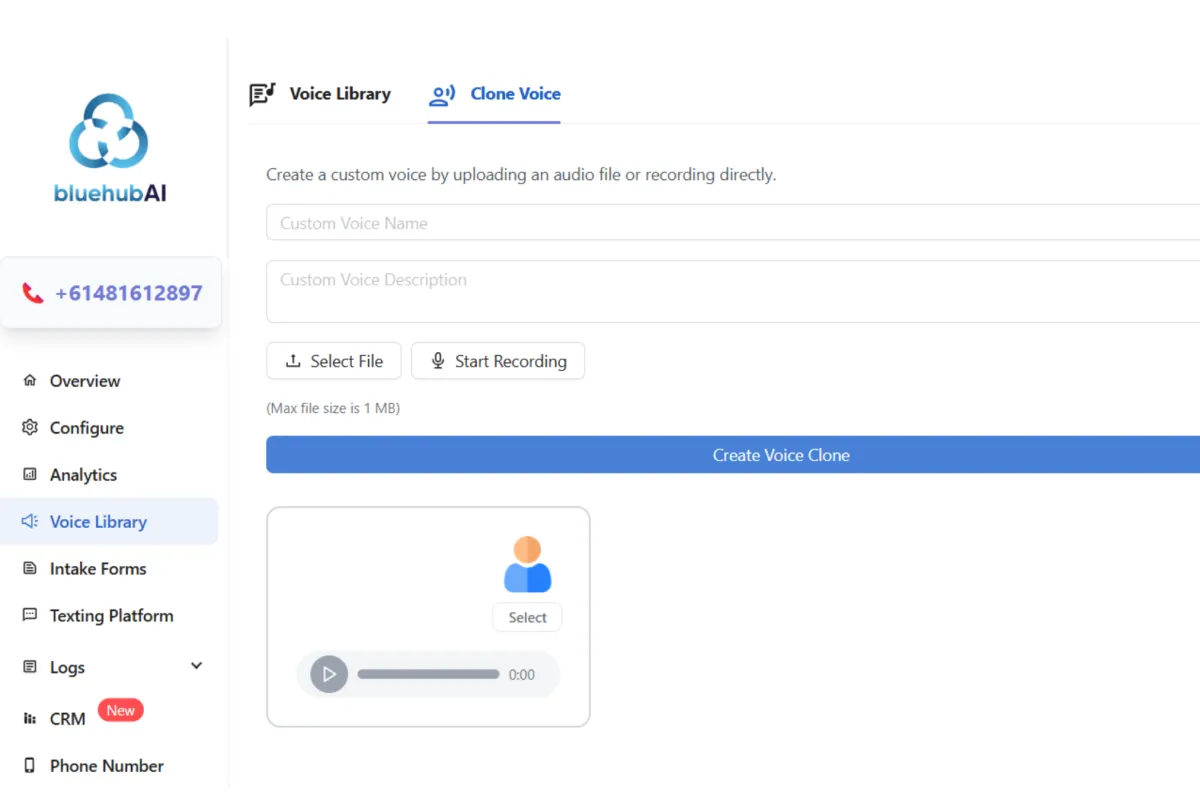Expand the Logs menu chevron
This screenshot has width=1200, height=800.
(x=197, y=666)
